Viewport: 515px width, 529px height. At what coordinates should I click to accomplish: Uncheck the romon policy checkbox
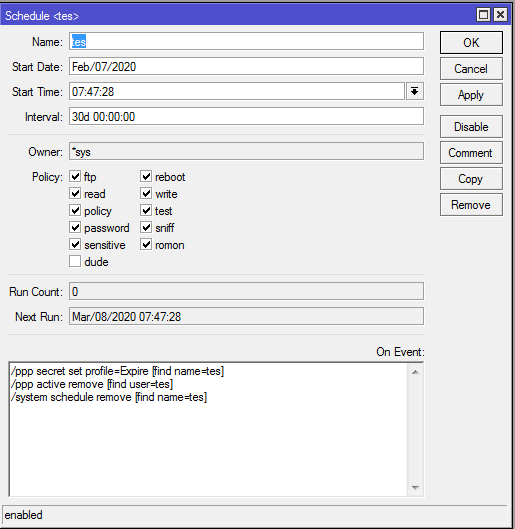tap(146, 245)
